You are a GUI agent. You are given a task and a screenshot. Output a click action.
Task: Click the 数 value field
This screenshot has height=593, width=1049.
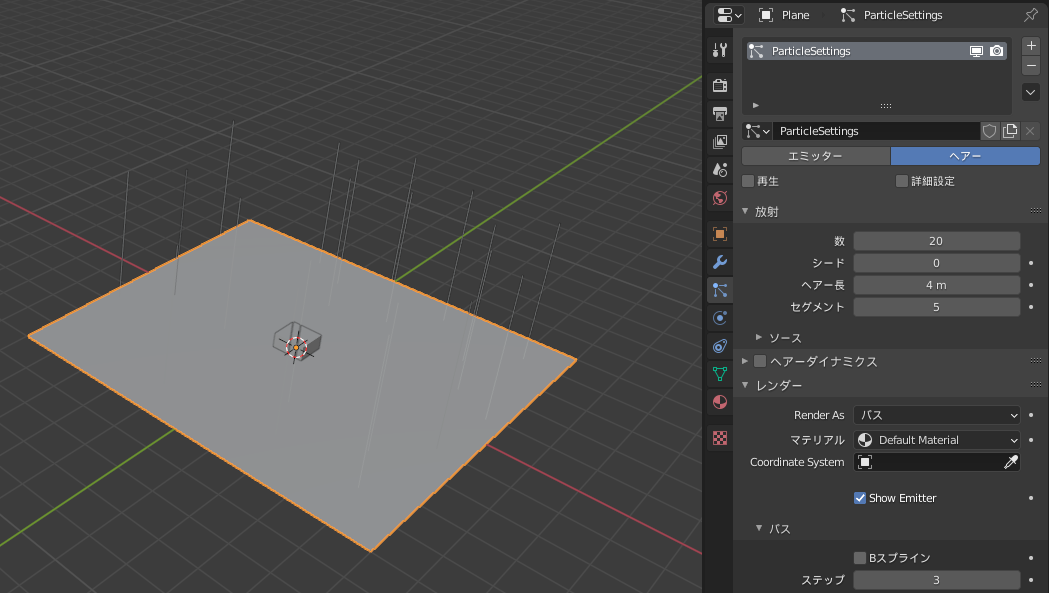936,240
